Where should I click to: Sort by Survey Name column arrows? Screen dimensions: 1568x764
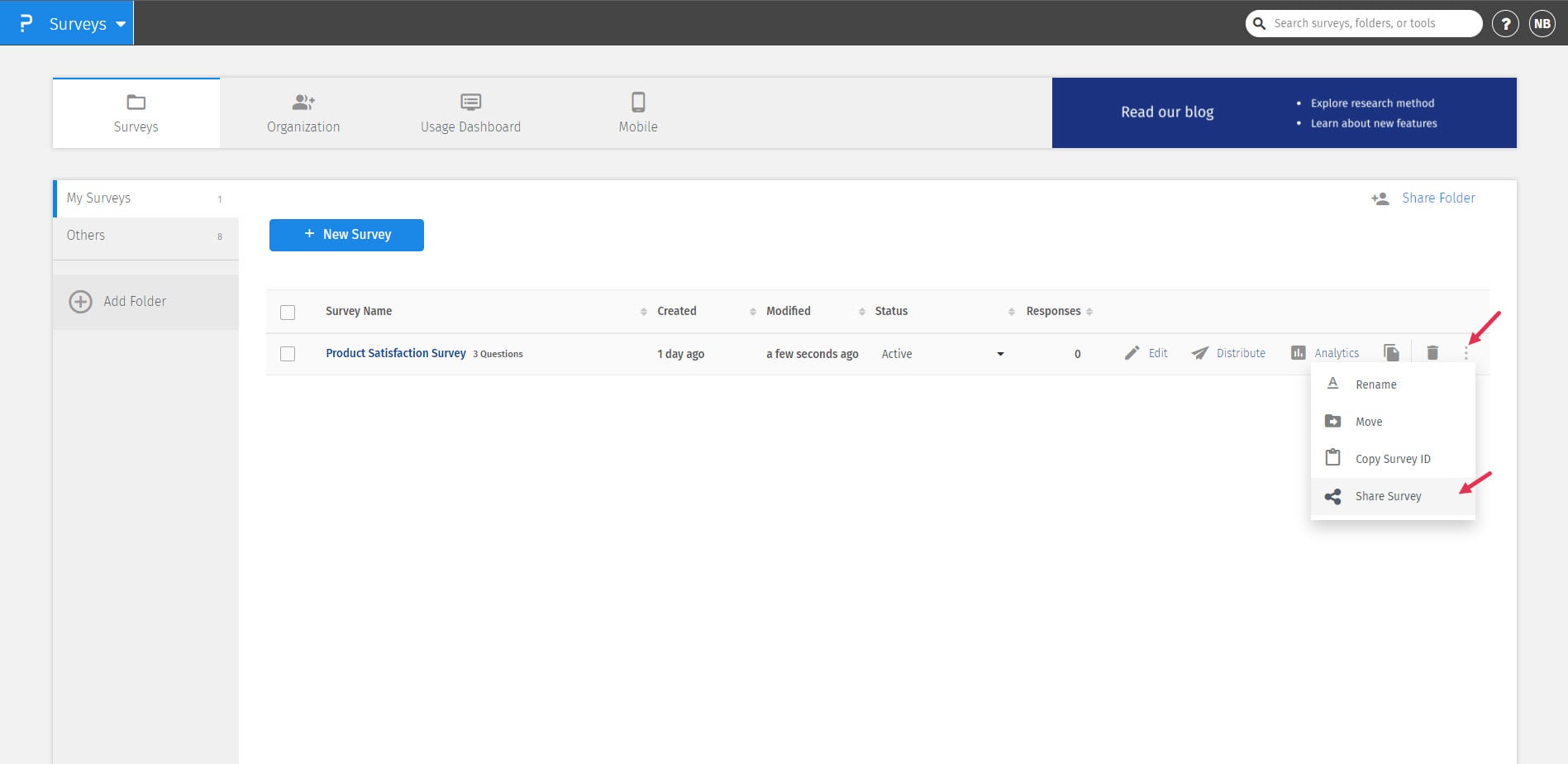pyautogui.click(x=643, y=312)
